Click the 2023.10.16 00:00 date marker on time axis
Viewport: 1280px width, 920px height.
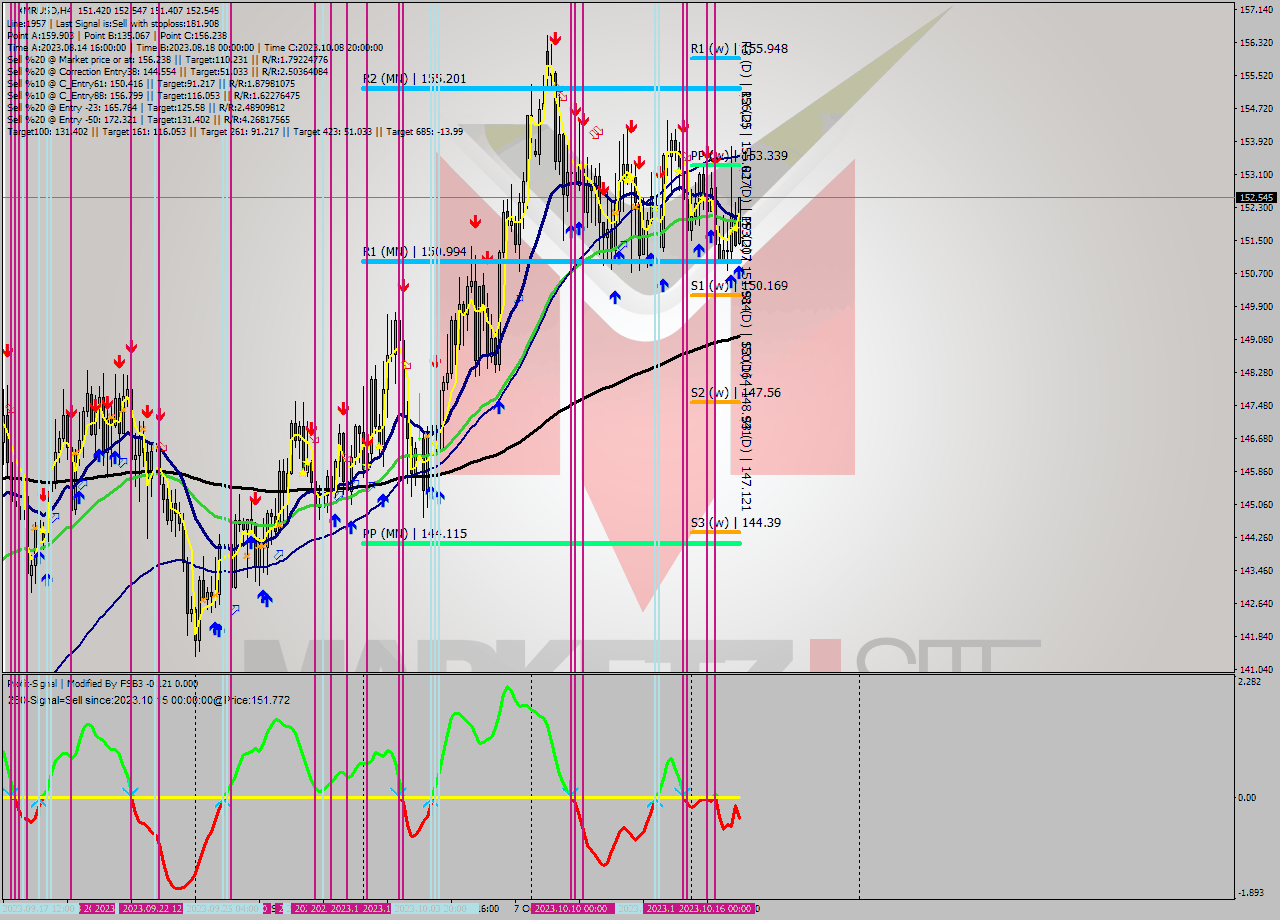pos(716,908)
